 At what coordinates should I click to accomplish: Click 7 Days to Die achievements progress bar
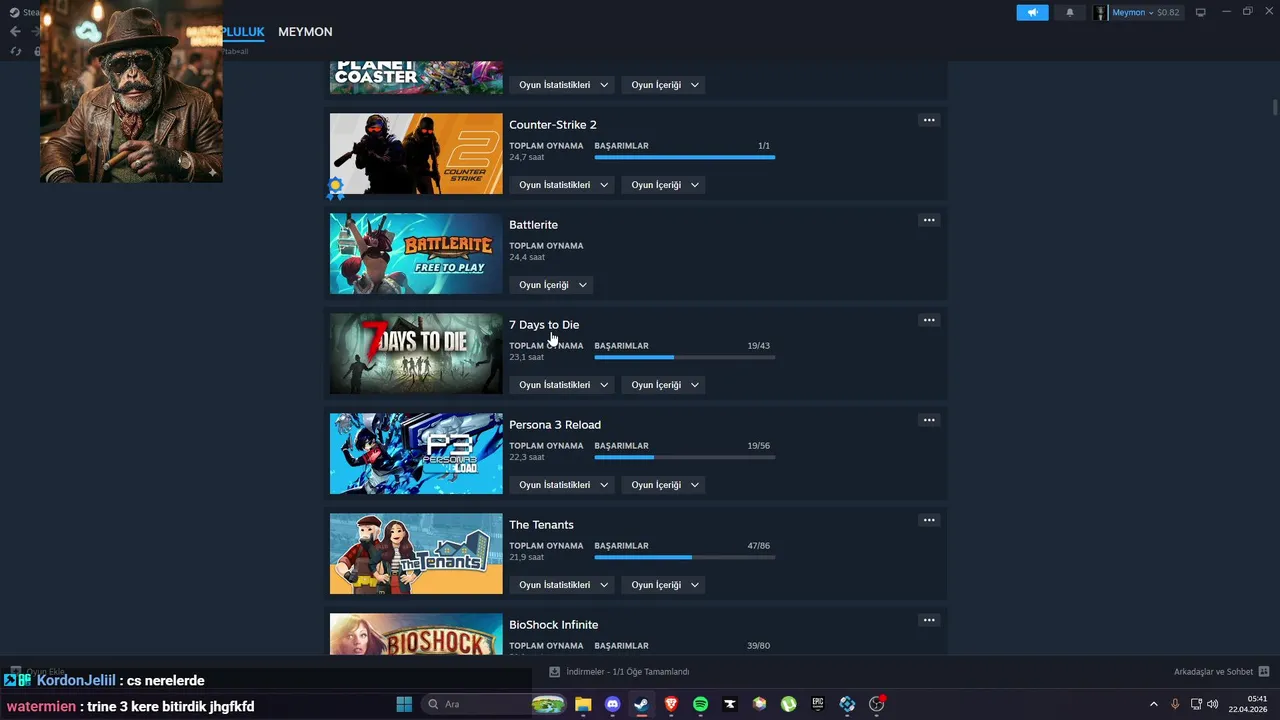point(684,357)
